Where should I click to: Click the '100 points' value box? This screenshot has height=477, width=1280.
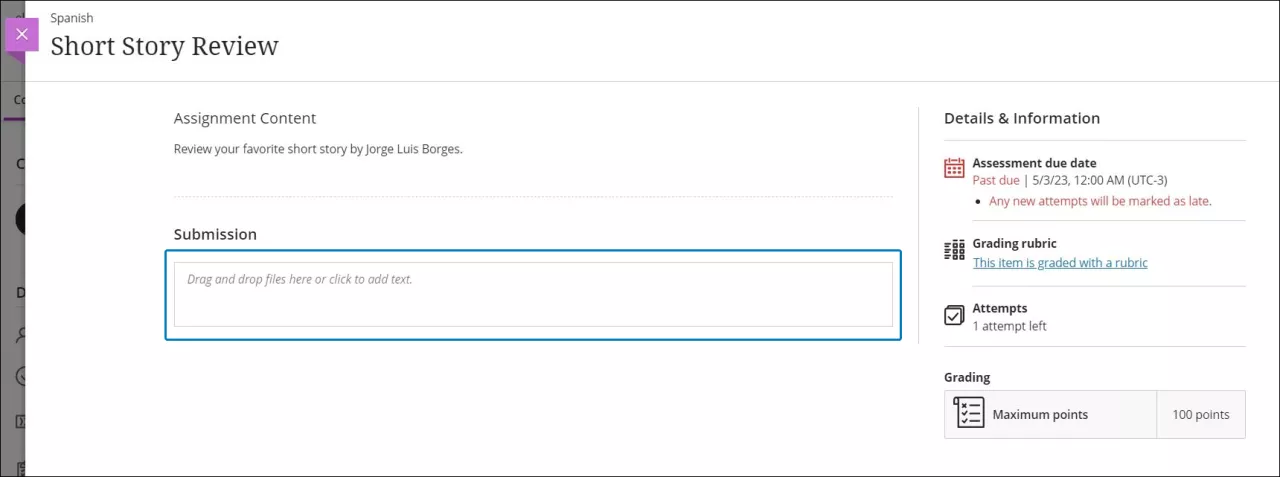pos(1200,414)
